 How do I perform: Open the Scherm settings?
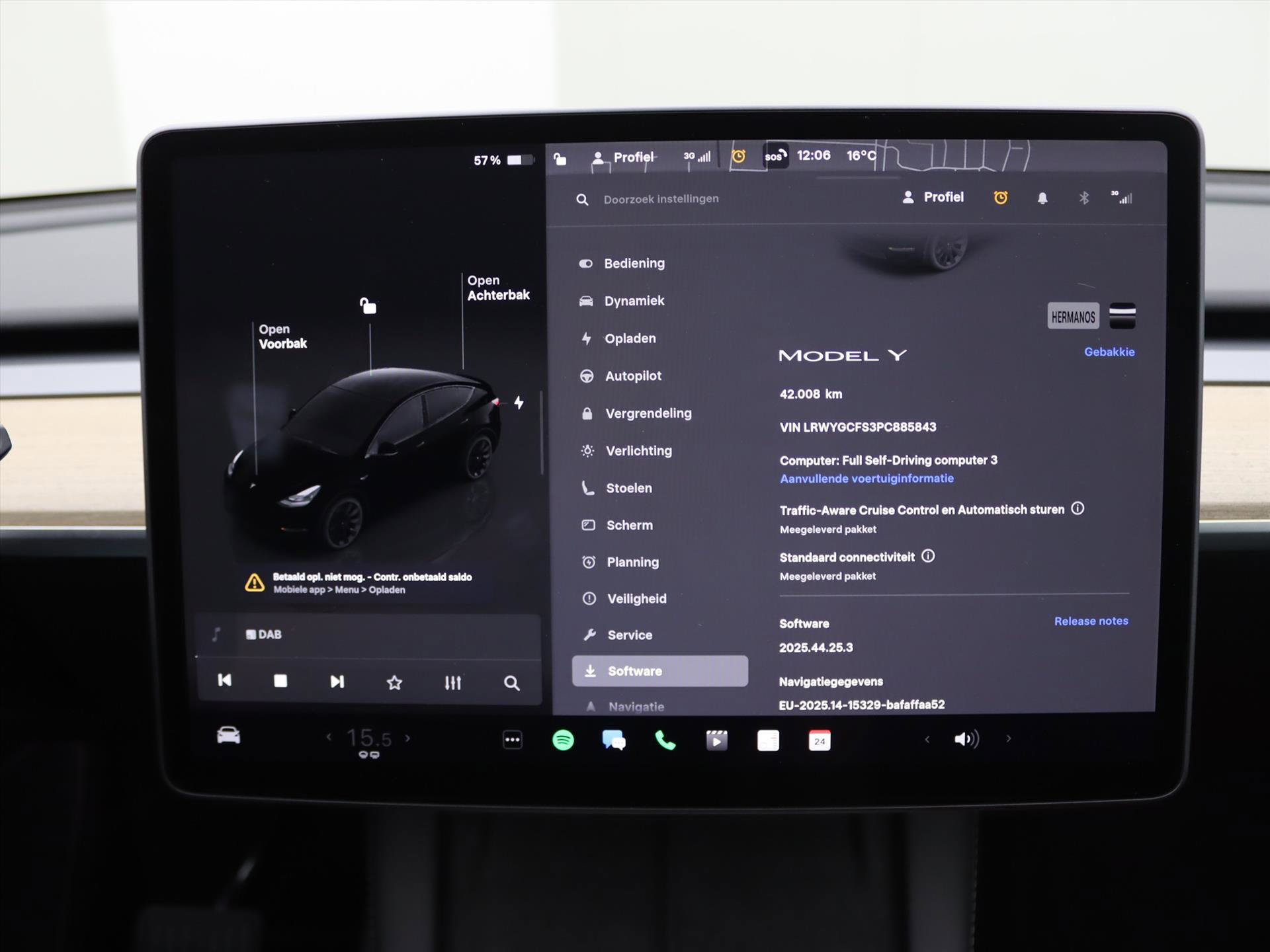616,526
